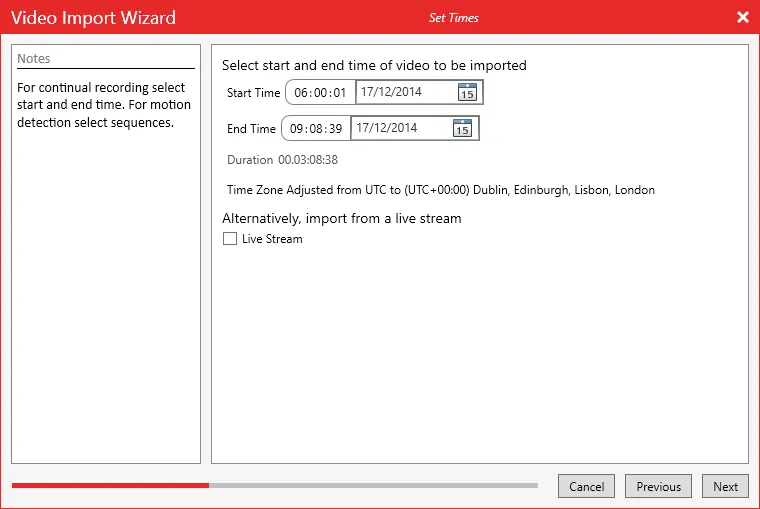Viewport: 760px width, 509px height.
Task: Click the End Time field 09:08:39
Action: (316, 128)
